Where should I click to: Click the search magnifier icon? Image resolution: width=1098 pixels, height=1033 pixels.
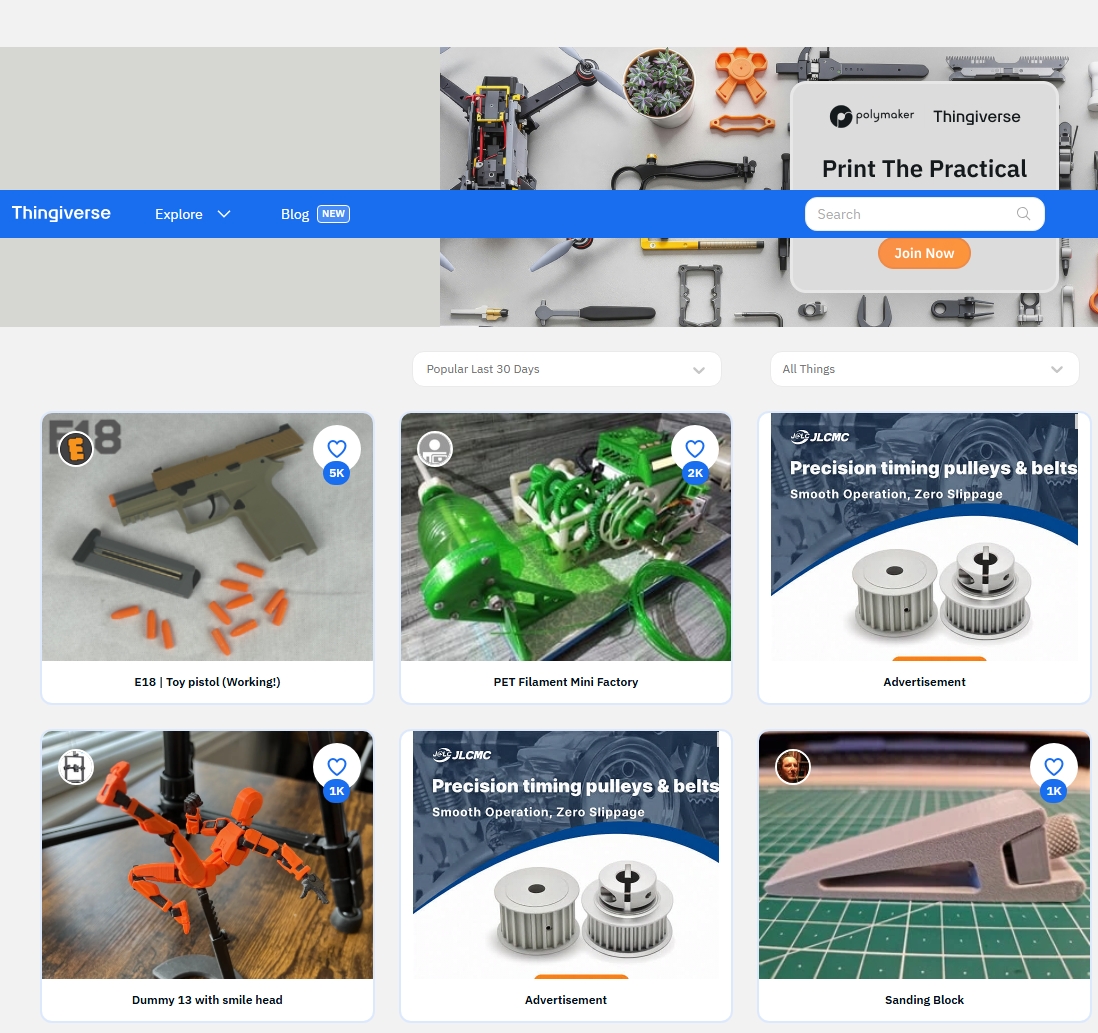point(1023,214)
